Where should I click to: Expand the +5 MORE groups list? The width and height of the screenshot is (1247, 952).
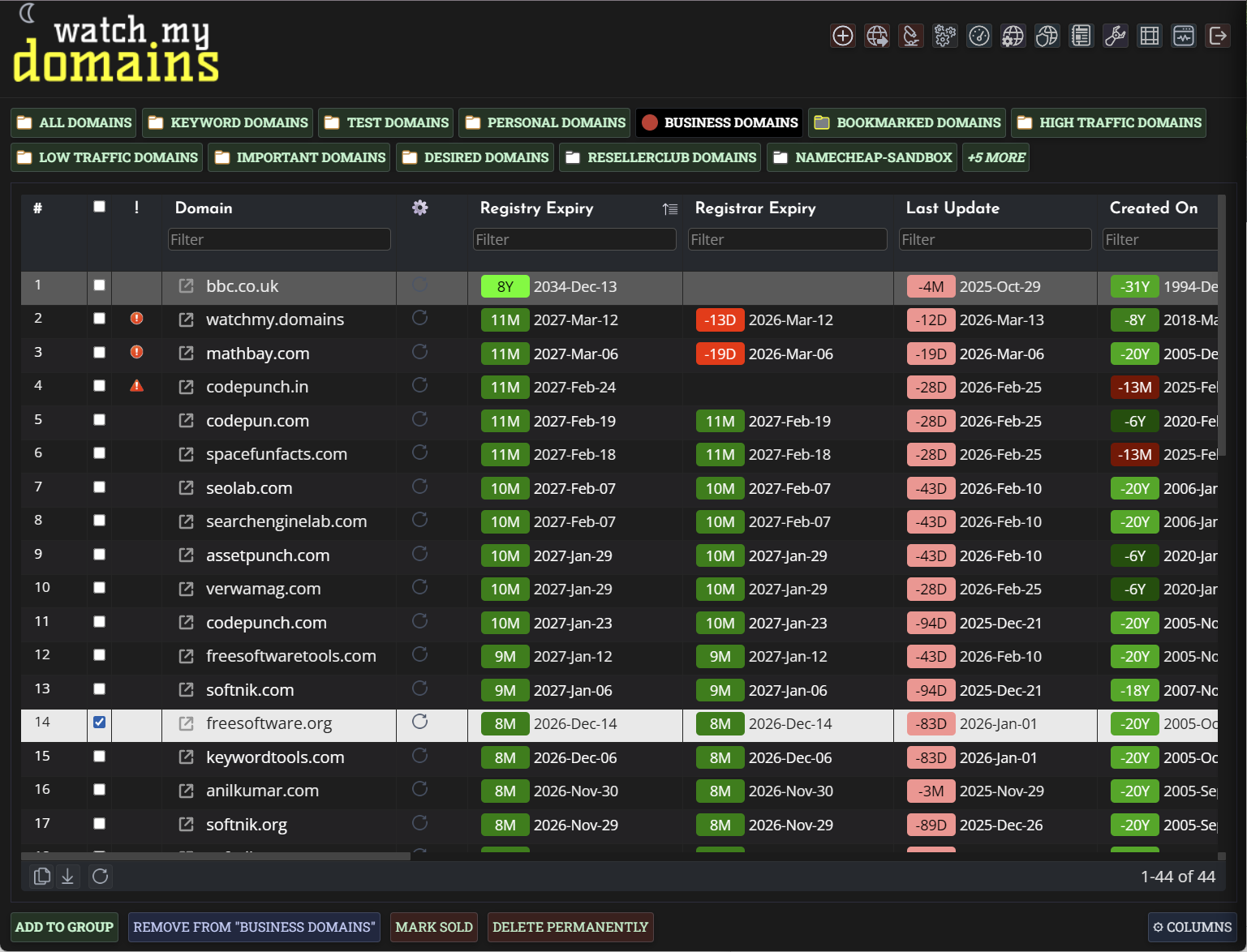tap(995, 157)
